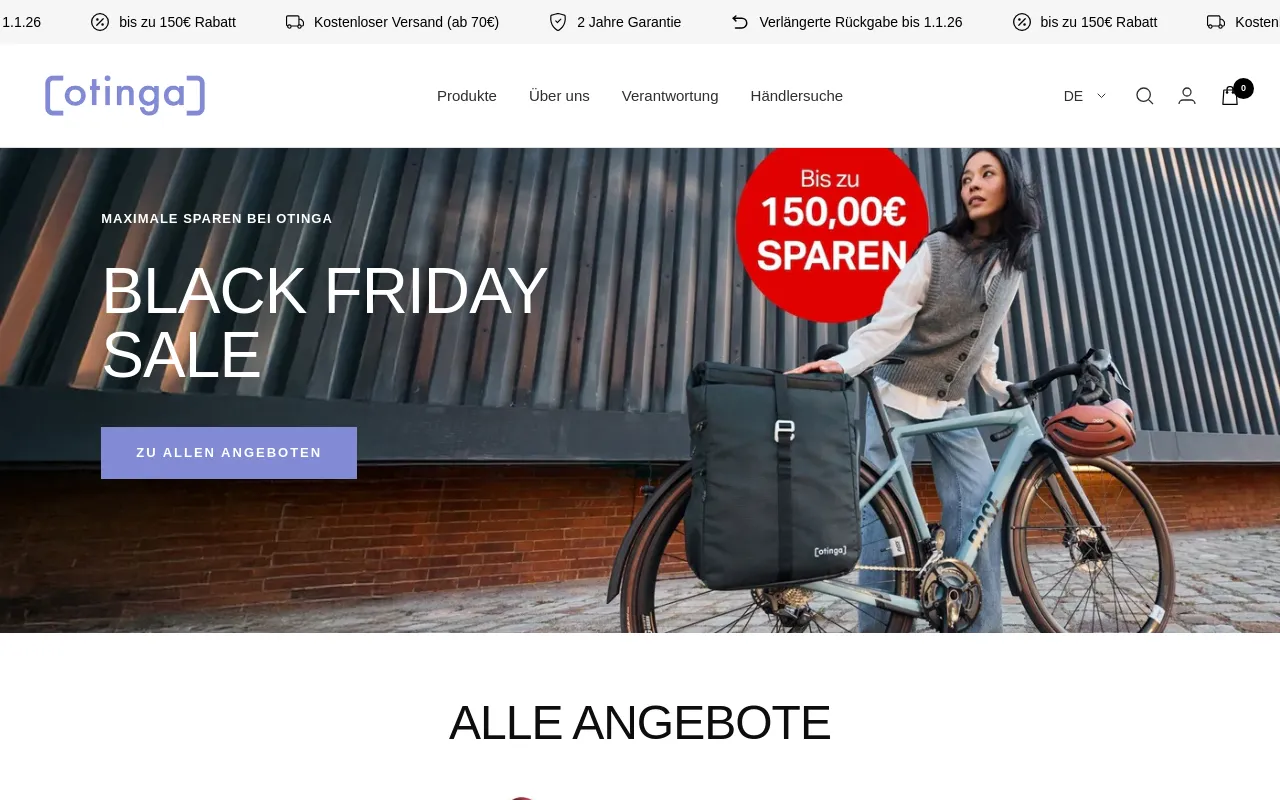Click the truck icon beside Kostenloser Versand

pyautogui.click(x=295, y=22)
